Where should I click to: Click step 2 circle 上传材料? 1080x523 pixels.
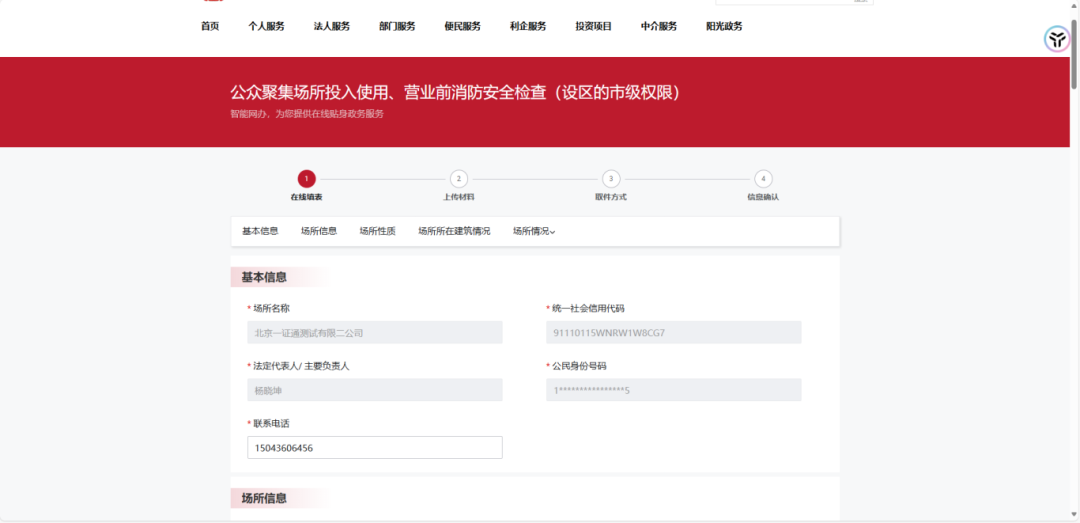[459, 179]
